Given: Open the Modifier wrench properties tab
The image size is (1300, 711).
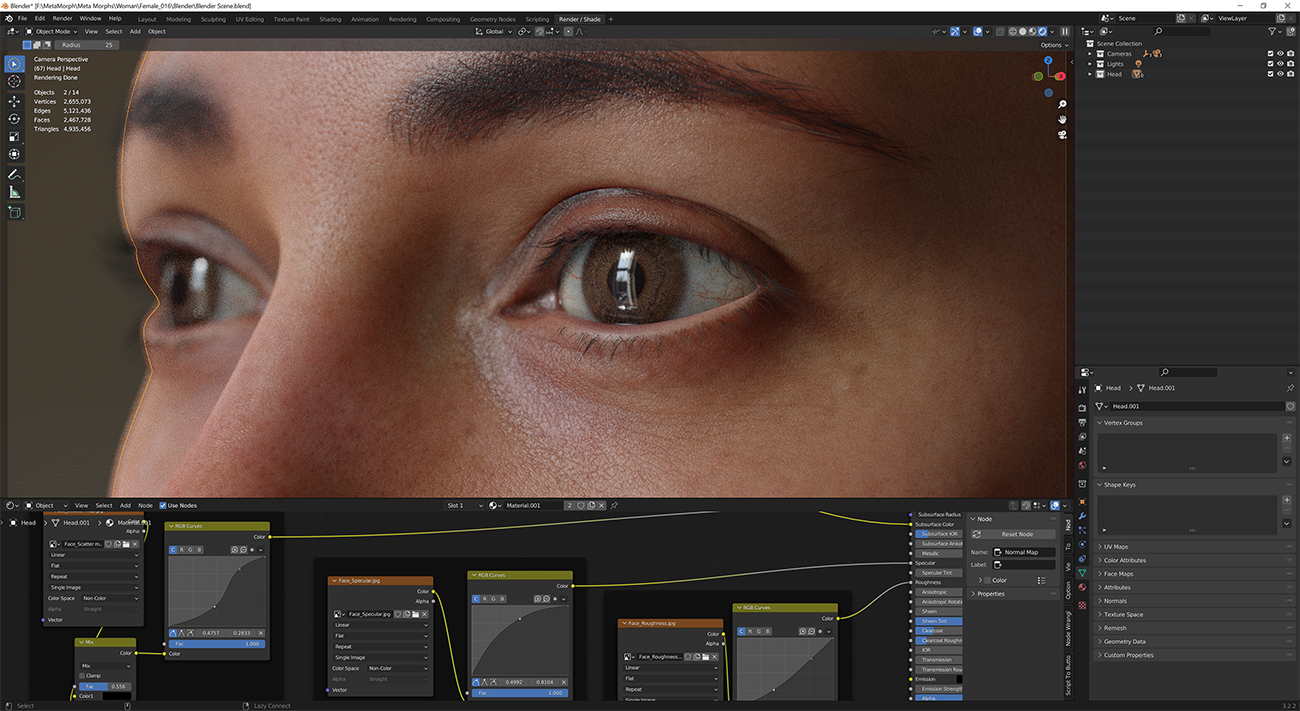Looking at the screenshot, I should click(1082, 515).
